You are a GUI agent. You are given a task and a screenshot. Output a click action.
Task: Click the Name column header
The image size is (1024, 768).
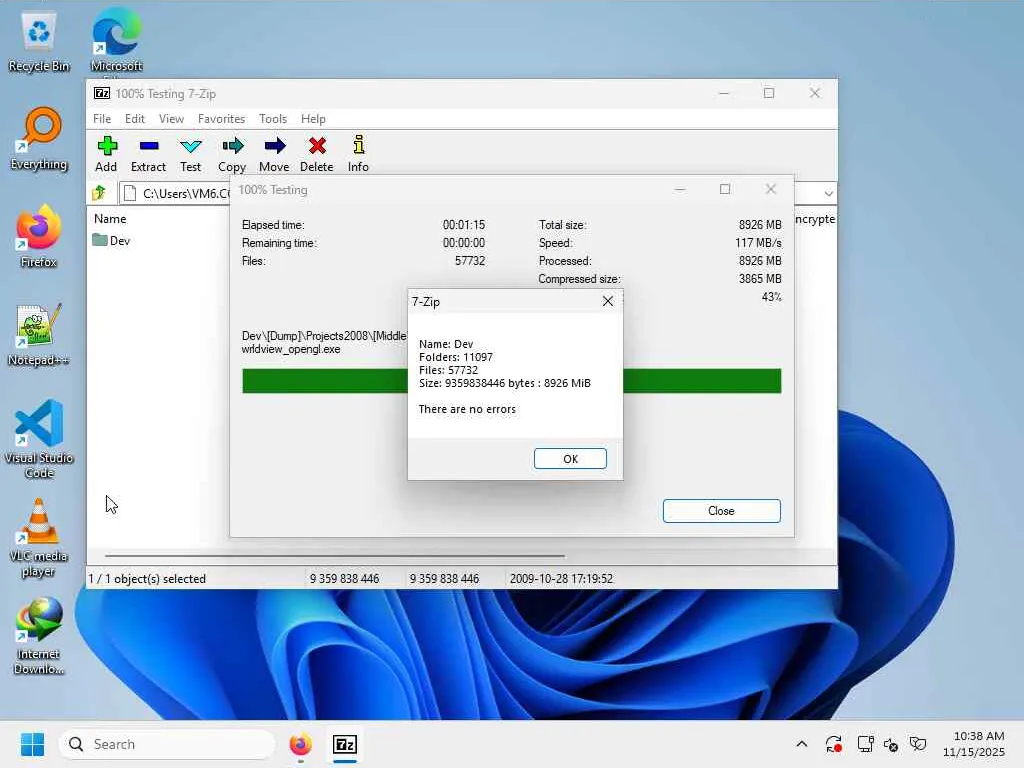110,219
